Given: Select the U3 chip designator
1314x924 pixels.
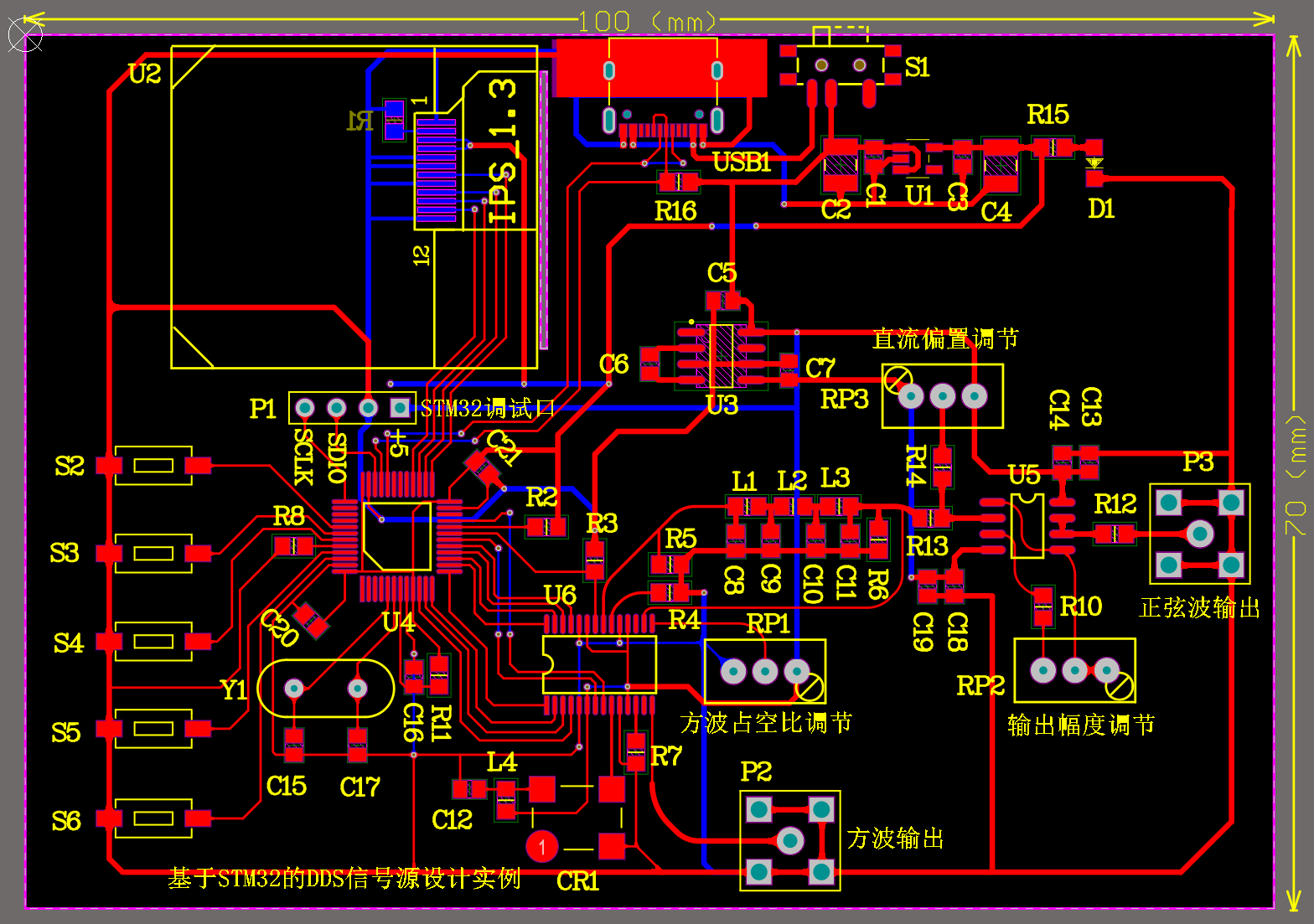Looking at the screenshot, I should (722, 405).
